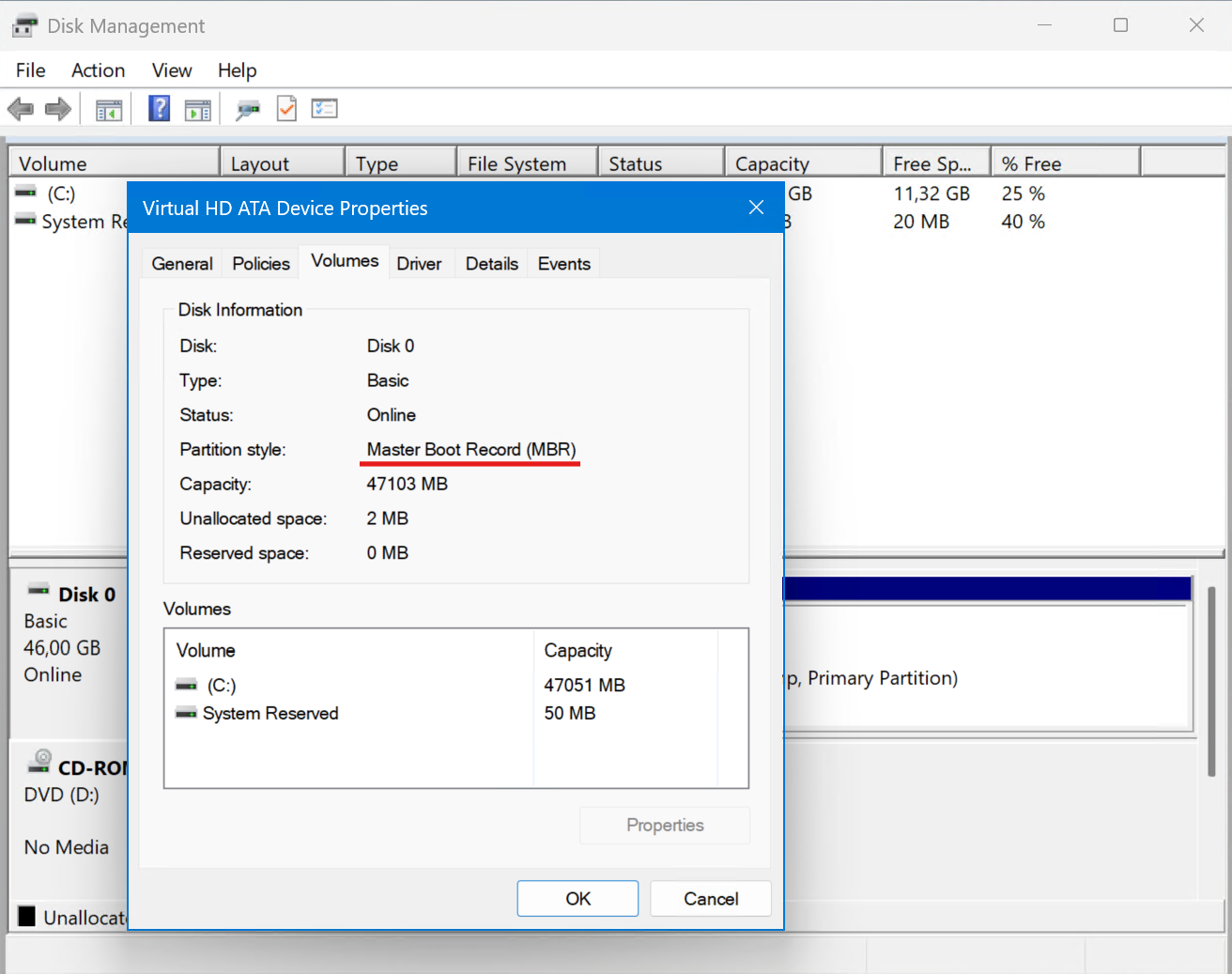Select System Reserved volume in dialog list
The width and height of the screenshot is (1232, 974).
point(270,714)
